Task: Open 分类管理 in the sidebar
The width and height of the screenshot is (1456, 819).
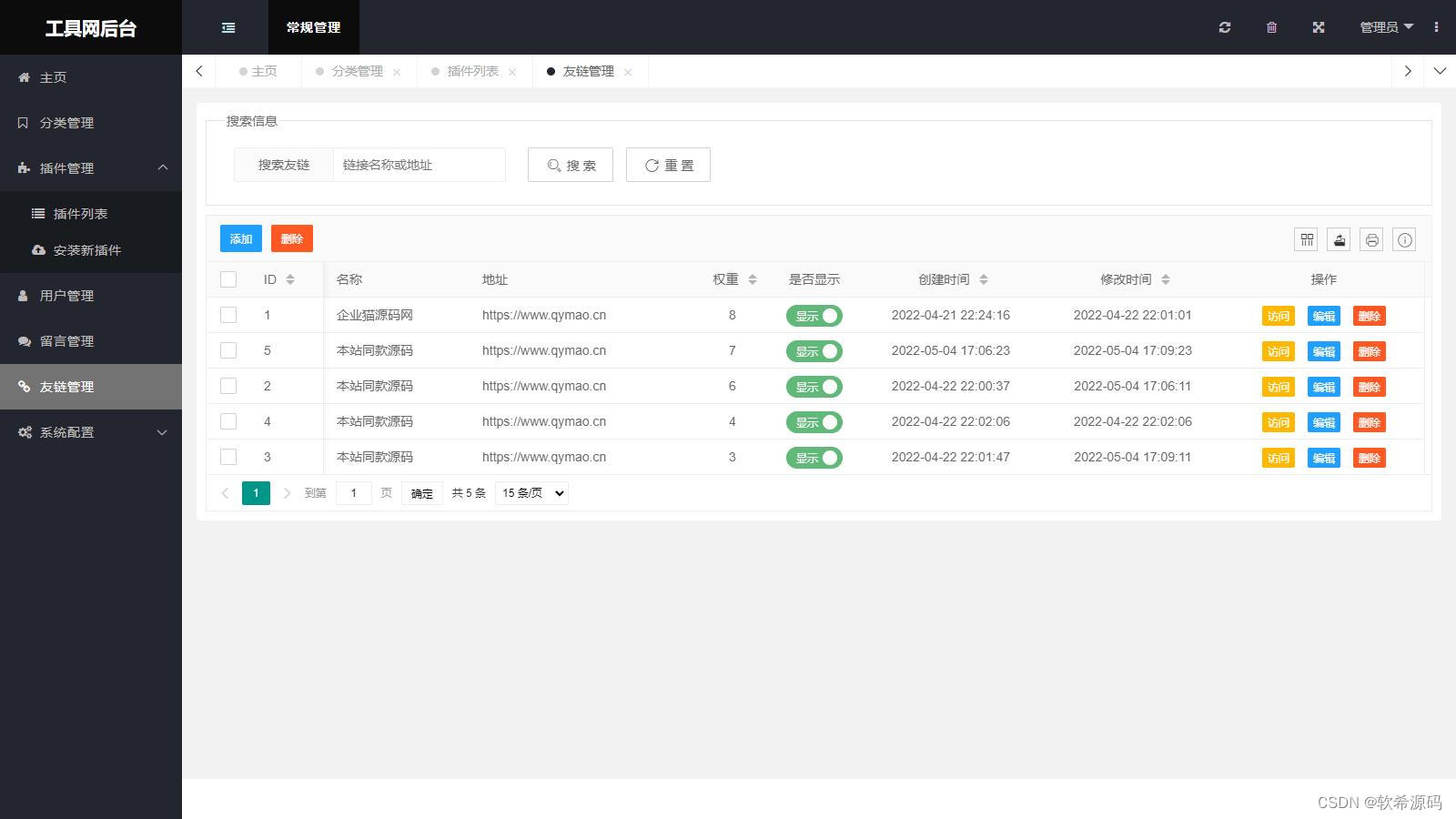Action: click(91, 123)
